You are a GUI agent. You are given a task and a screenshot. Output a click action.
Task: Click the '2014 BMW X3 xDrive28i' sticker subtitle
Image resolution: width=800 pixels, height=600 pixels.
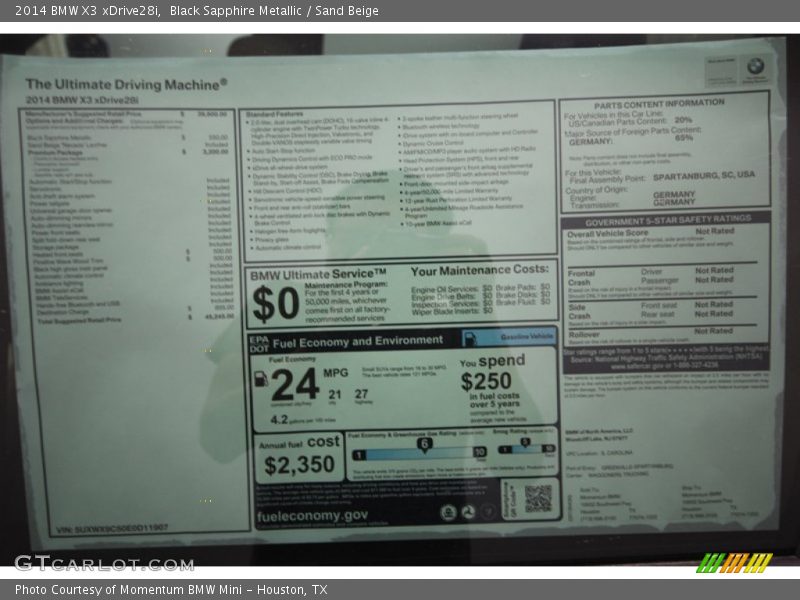tap(82, 100)
